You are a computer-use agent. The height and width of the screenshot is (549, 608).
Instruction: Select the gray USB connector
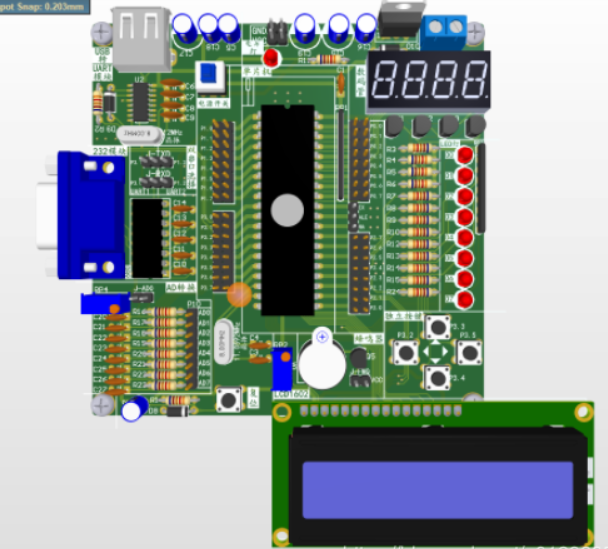[x=141, y=39]
